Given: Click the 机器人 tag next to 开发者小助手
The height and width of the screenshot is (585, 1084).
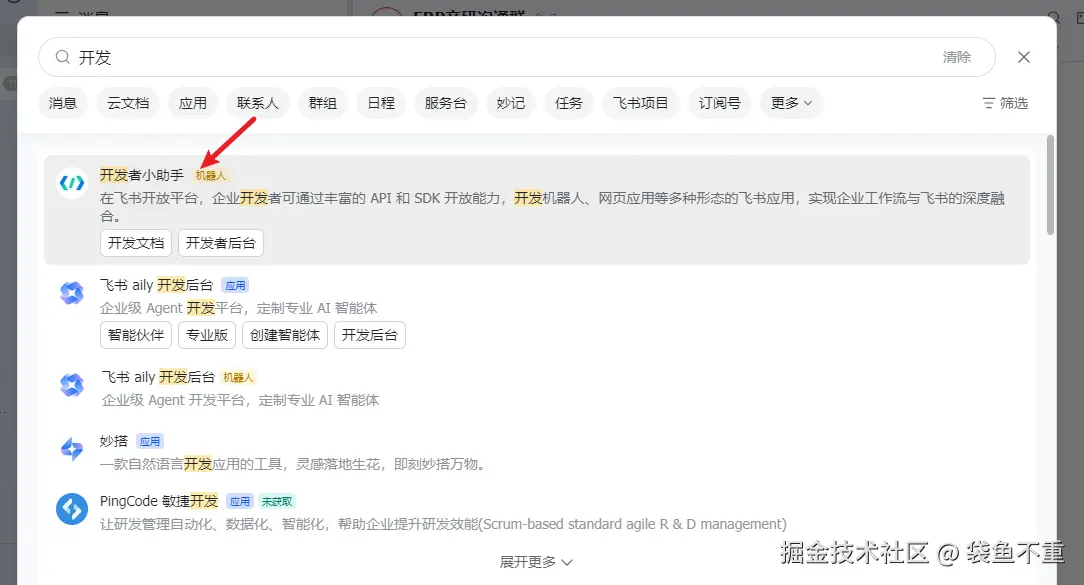Looking at the screenshot, I should coord(211,176).
